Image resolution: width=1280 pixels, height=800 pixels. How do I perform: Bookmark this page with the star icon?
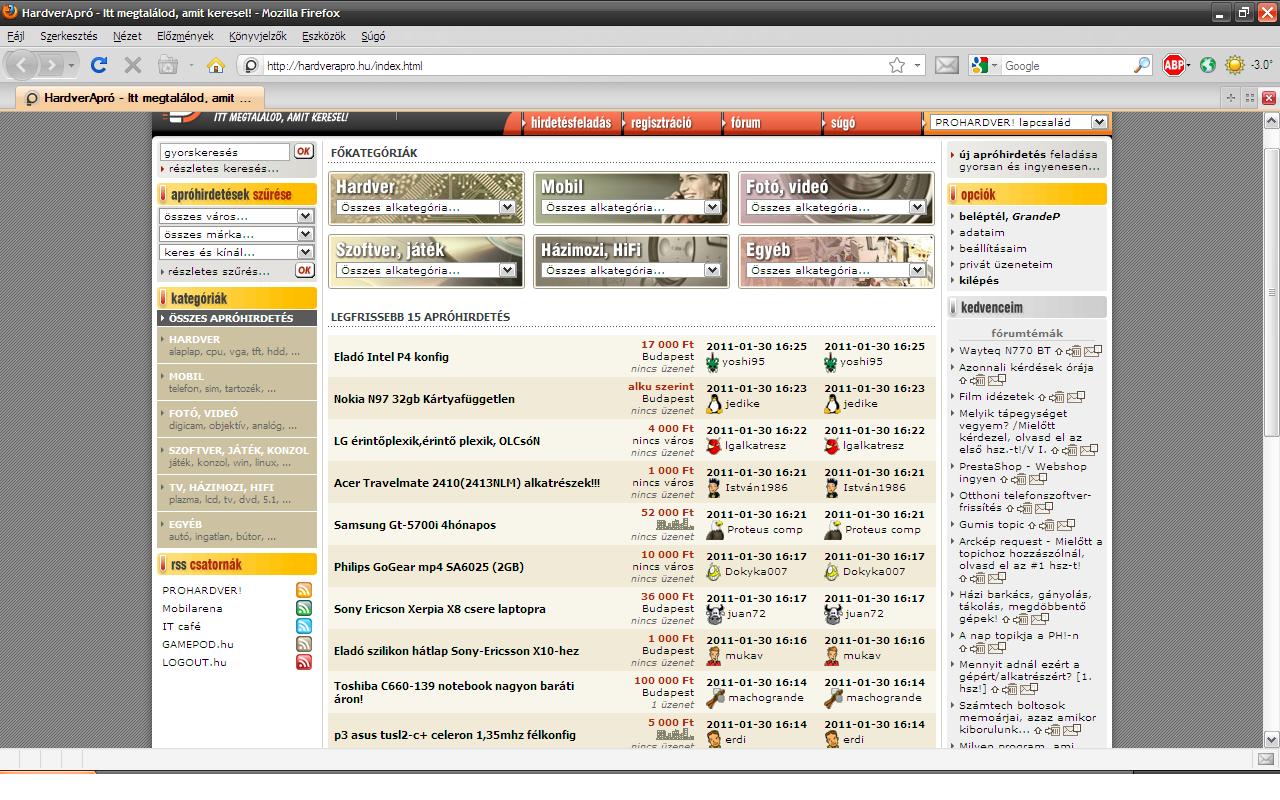pyautogui.click(x=897, y=65)
